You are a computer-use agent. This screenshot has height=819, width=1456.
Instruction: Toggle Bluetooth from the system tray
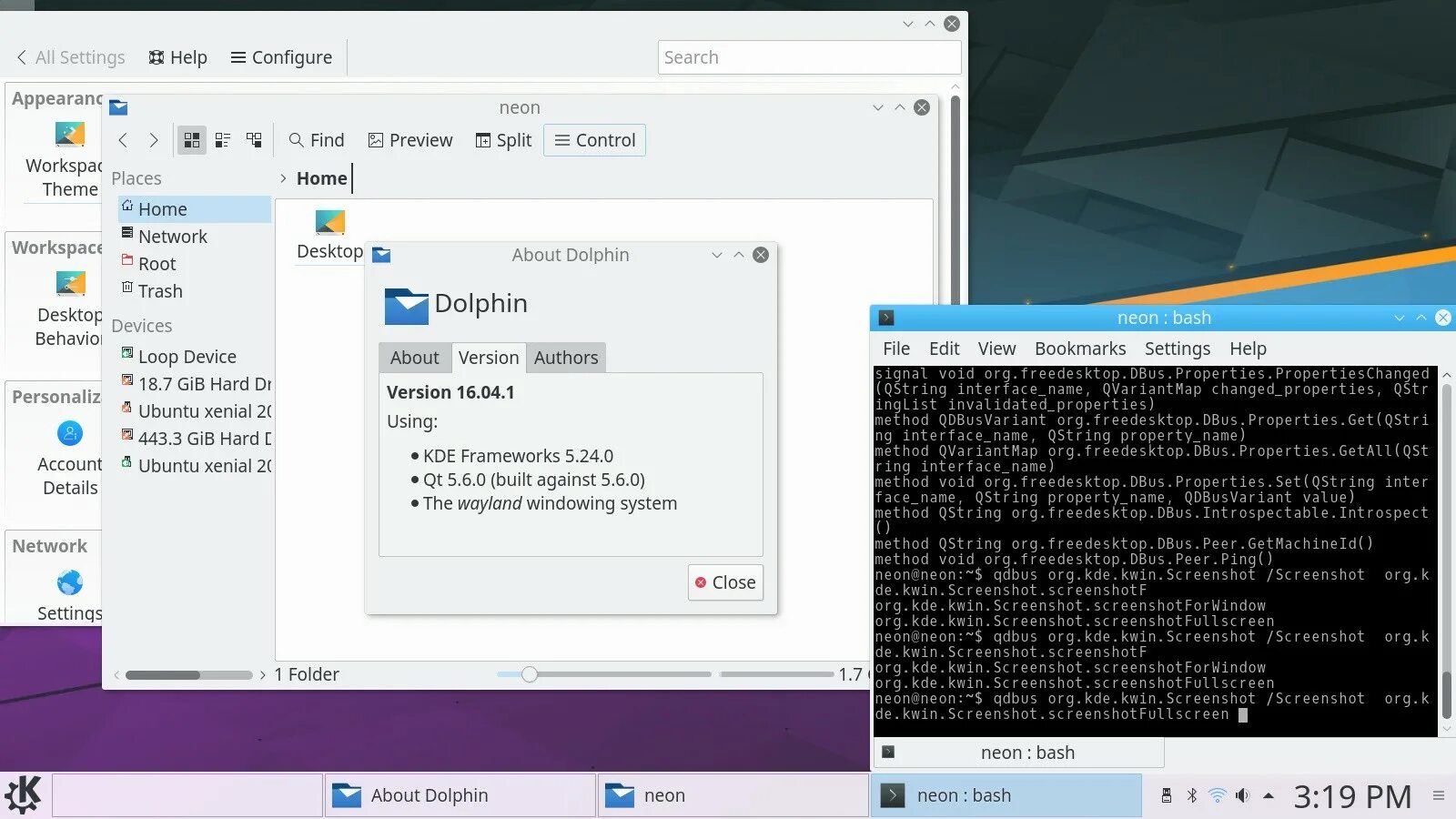point(1192,794)
